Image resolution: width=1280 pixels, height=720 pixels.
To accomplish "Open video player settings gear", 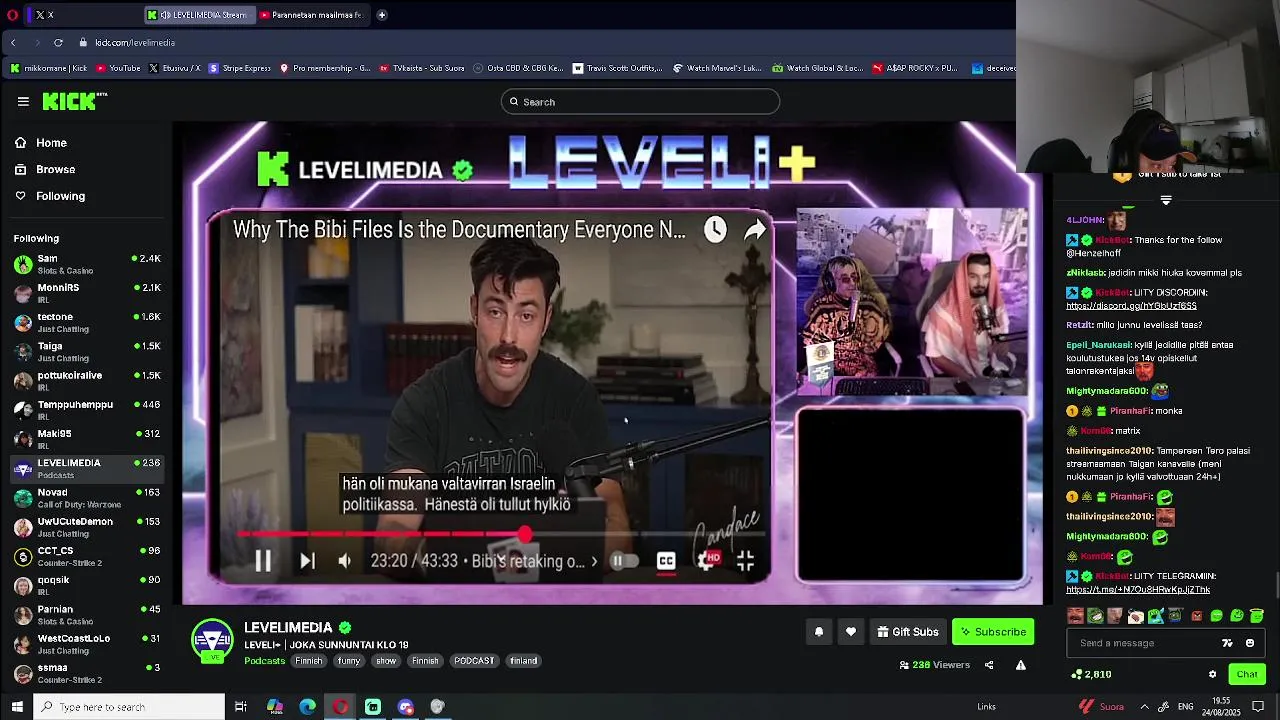I will point(707,561).
